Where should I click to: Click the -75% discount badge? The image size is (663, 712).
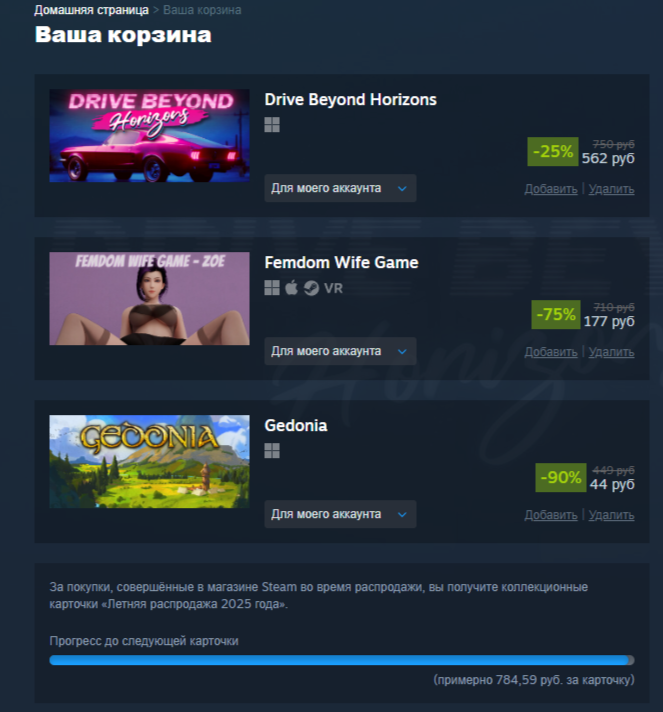pyautogui.click(x=556, y=315)
